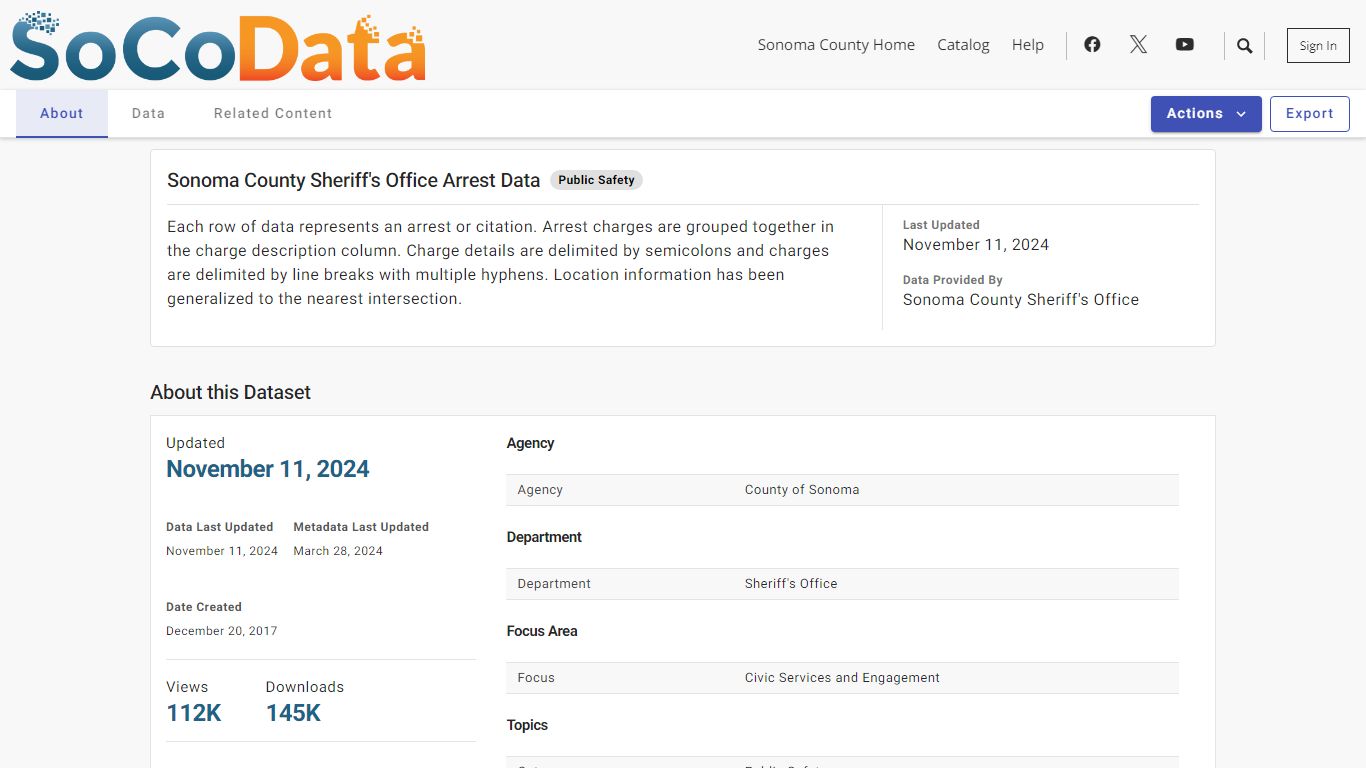Click the large 'November 11, 2024' updated date
The width and height of the screenshot is (1366, 768).
pyautogui.click(x=268, y=469)
